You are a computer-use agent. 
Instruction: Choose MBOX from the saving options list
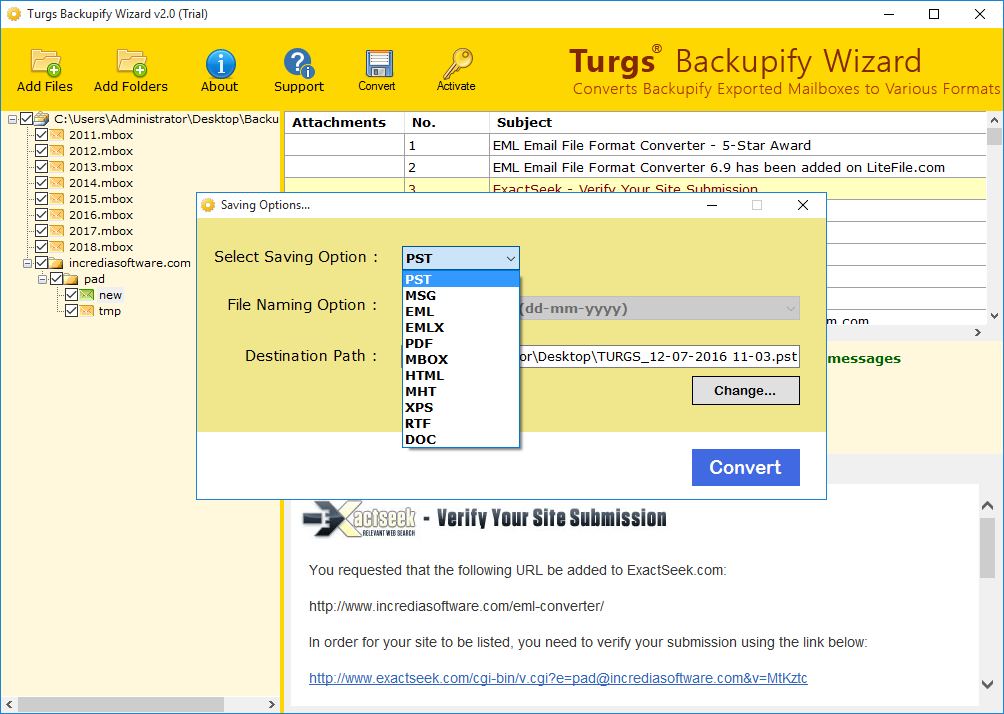point(426,359)
